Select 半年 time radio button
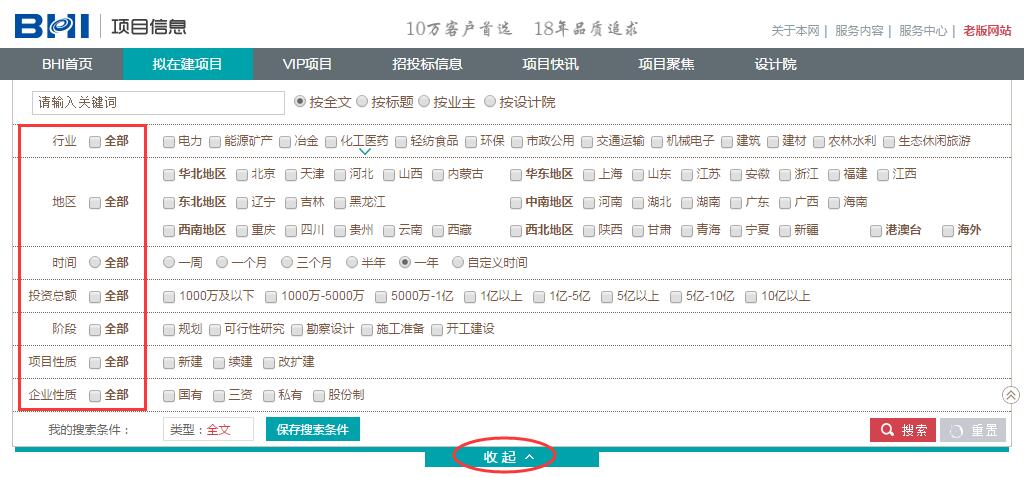Viewport: 1024px width, 477px height. coord(353,263)
